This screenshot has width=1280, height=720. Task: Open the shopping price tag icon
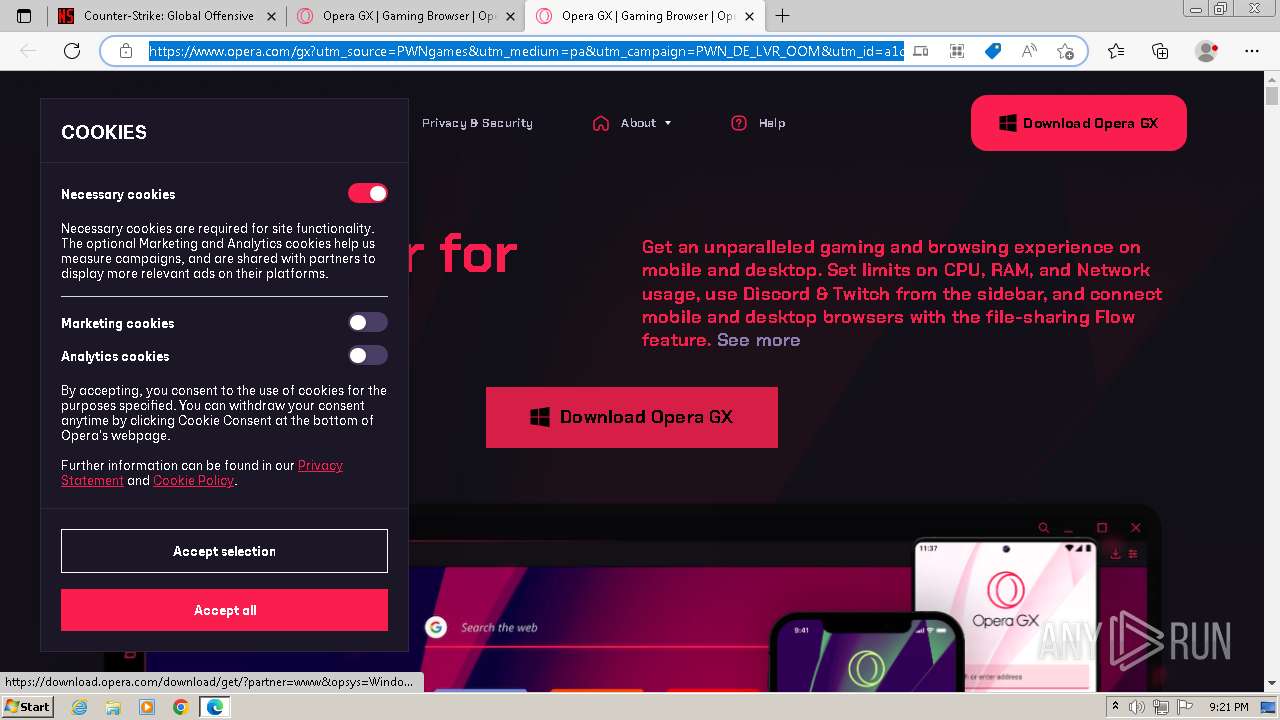[993, 51]
